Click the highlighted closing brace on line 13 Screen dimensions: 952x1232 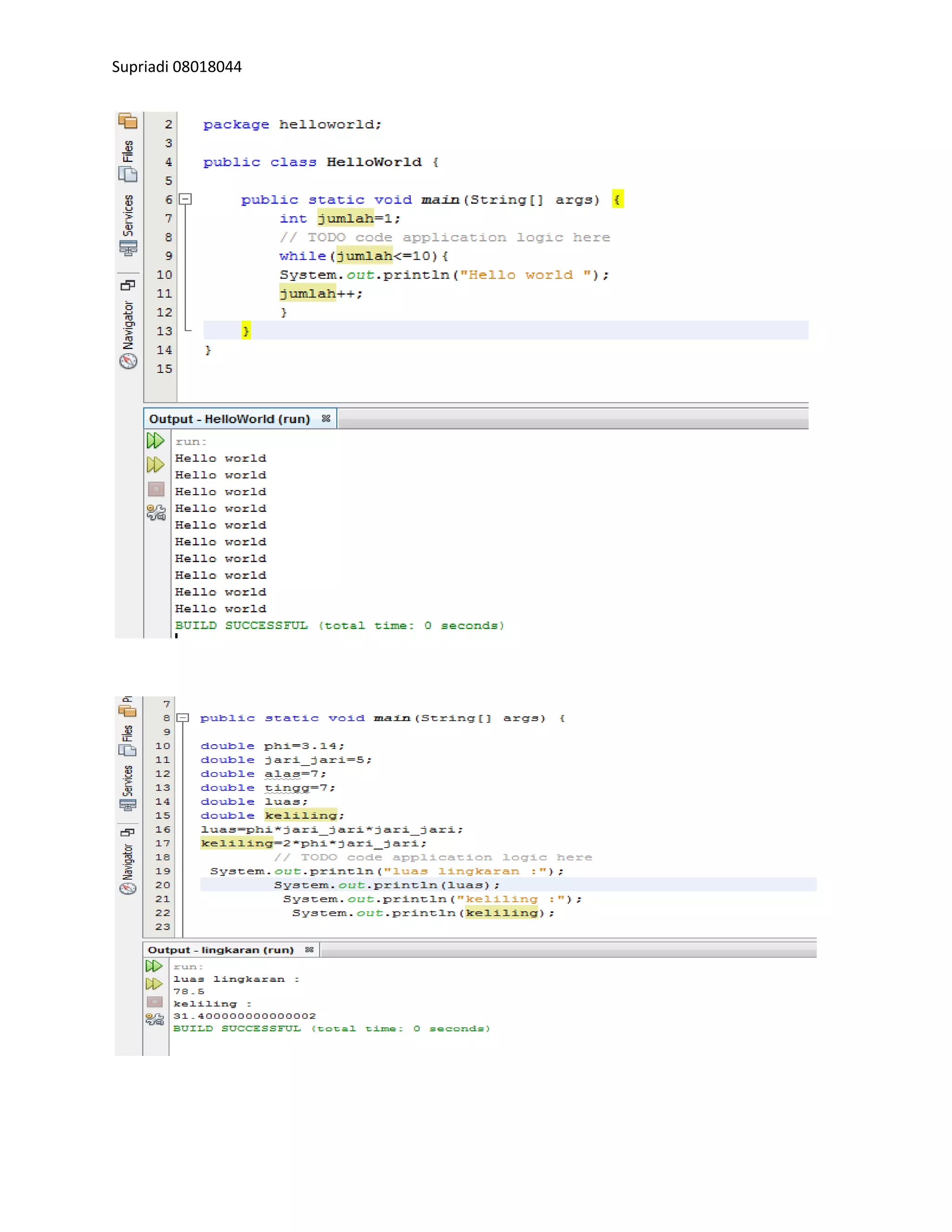click(246, 331)
